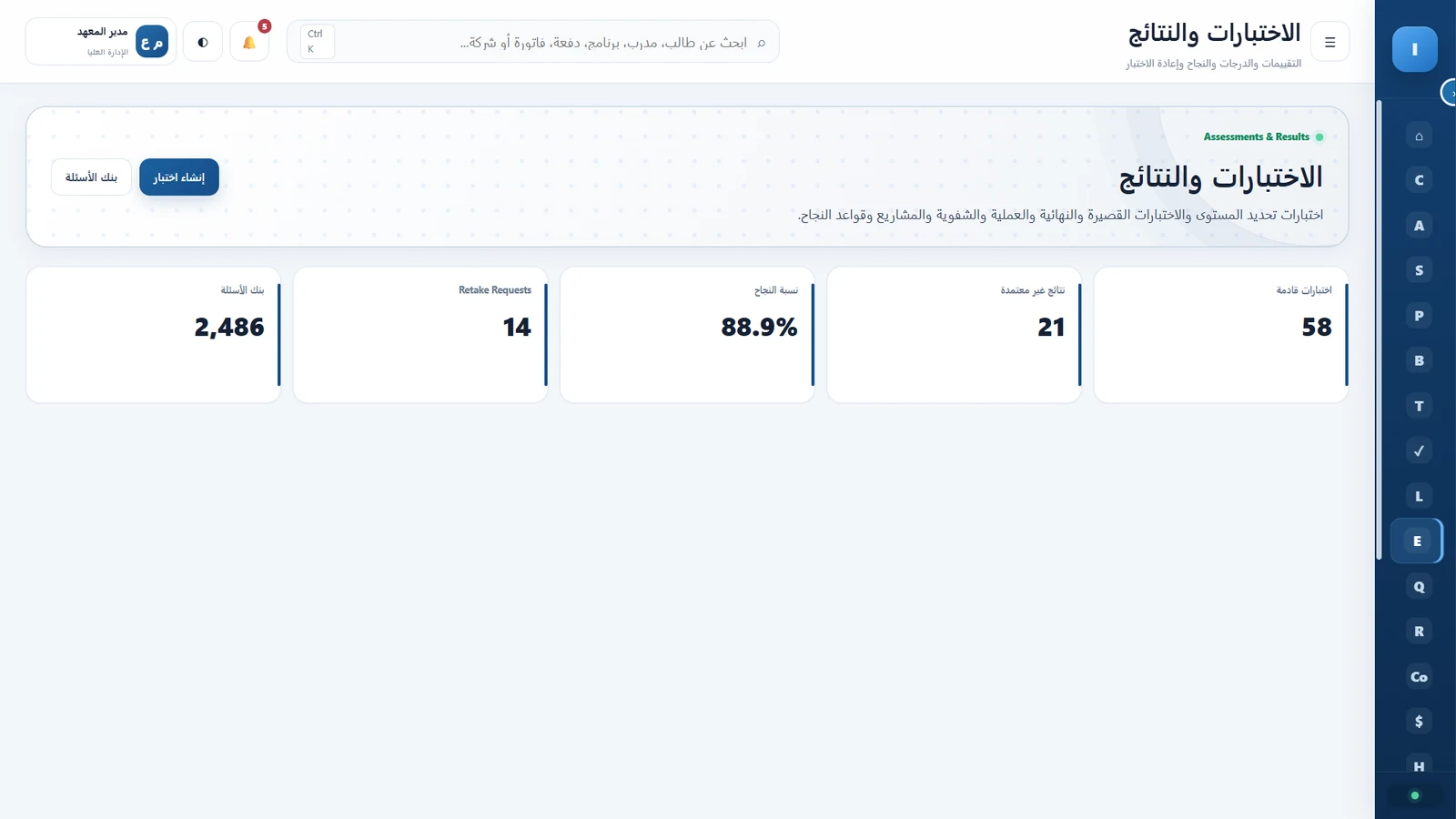Click the Ctrl K shortcut badge
The width and height of the screenshot is (1456, 819).
point(318,42)
